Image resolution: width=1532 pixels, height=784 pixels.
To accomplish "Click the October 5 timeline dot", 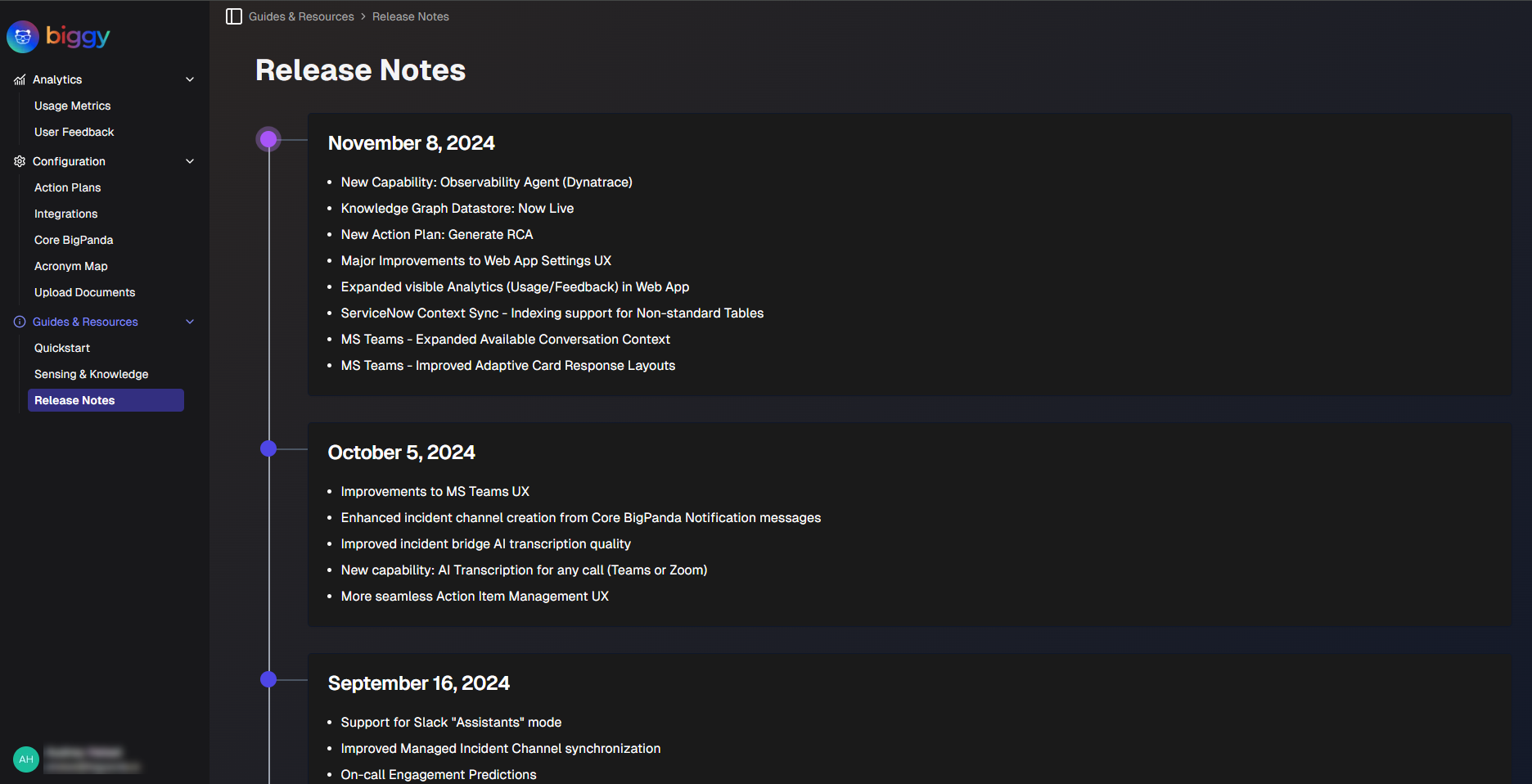I will pos(267,448).
